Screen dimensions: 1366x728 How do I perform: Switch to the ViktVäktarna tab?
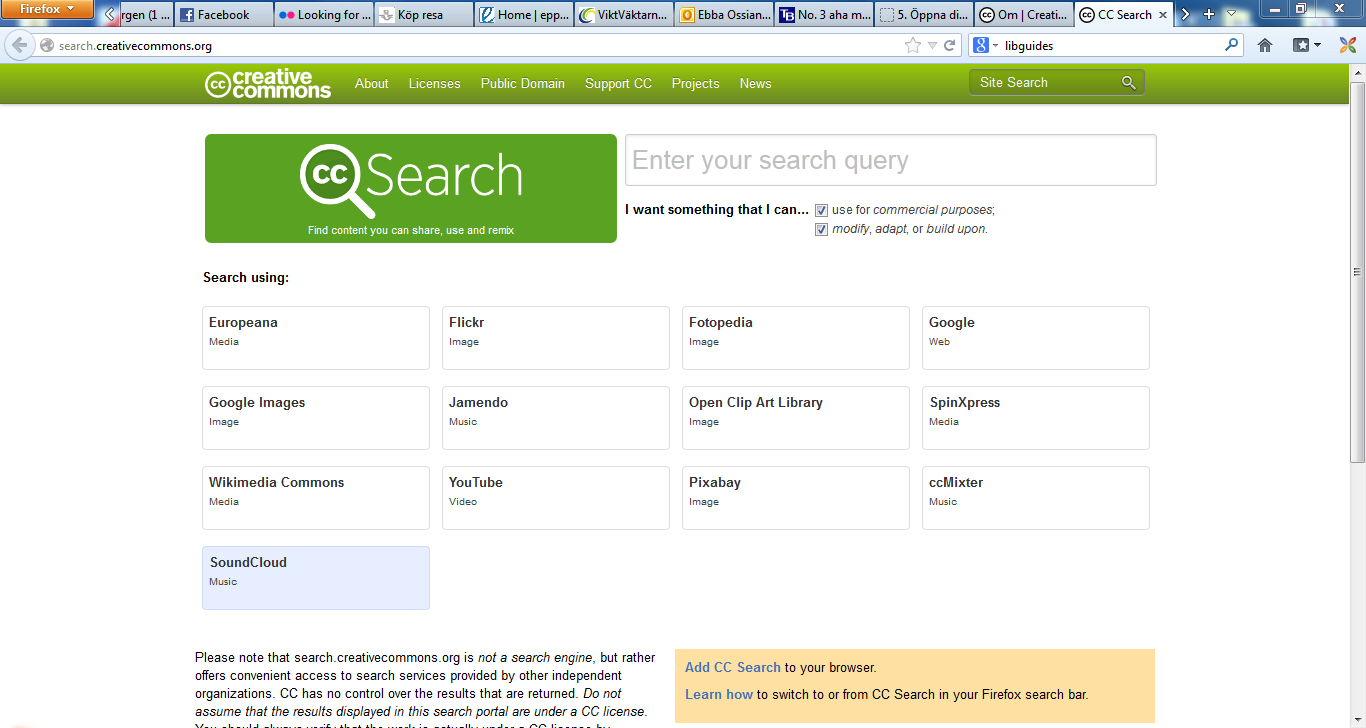coord(624,15)
